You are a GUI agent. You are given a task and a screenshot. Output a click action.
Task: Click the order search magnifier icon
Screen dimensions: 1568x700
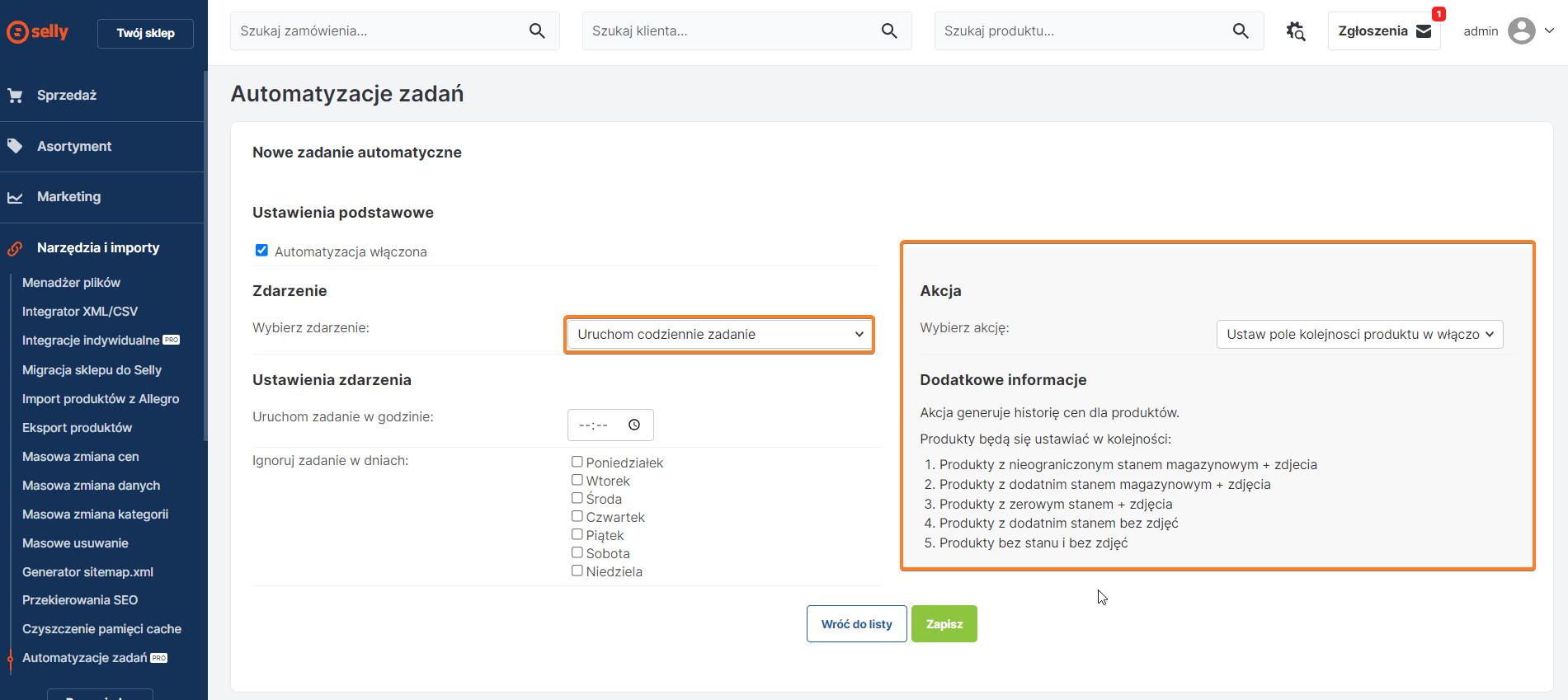[x=537, y=31]
